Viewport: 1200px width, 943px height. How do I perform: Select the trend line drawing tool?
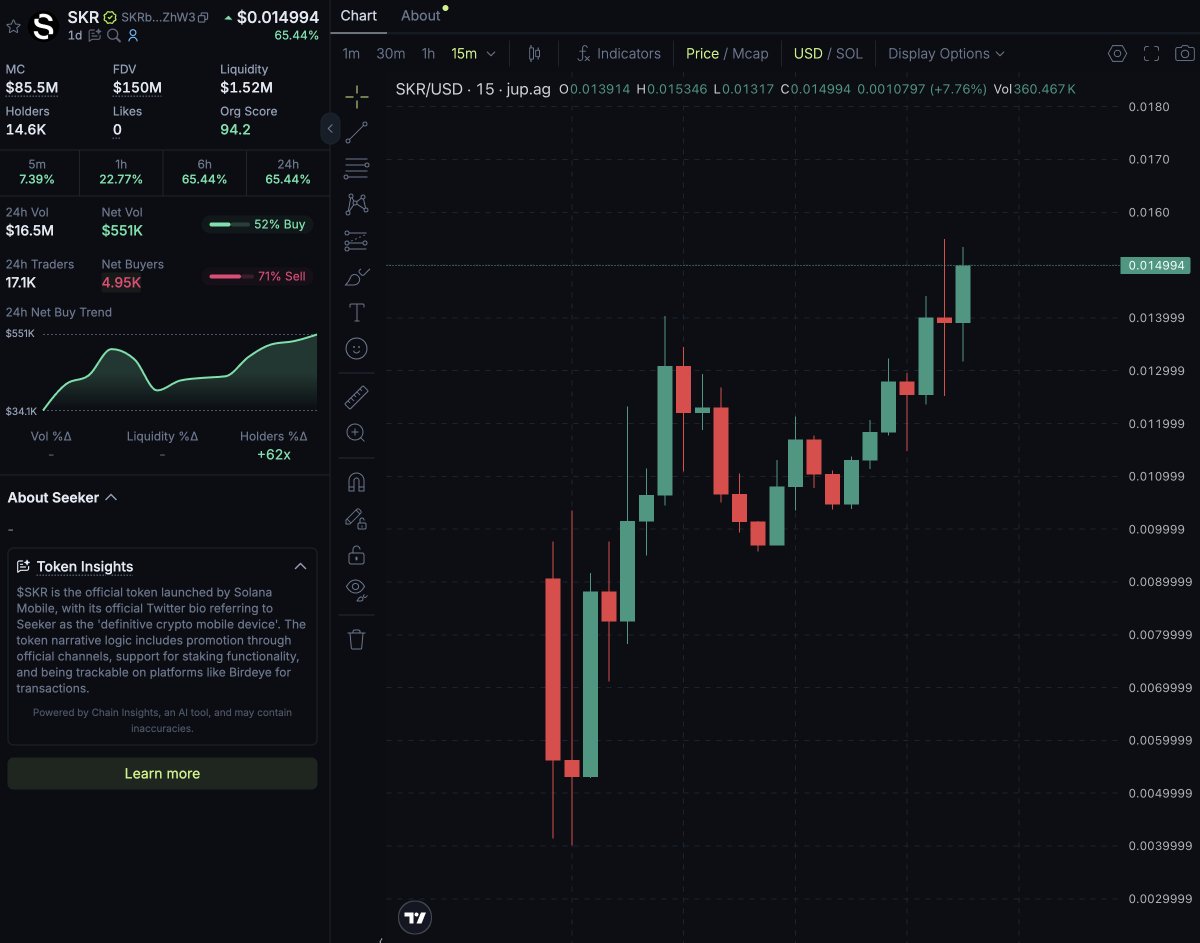click(x=357, y=132)
